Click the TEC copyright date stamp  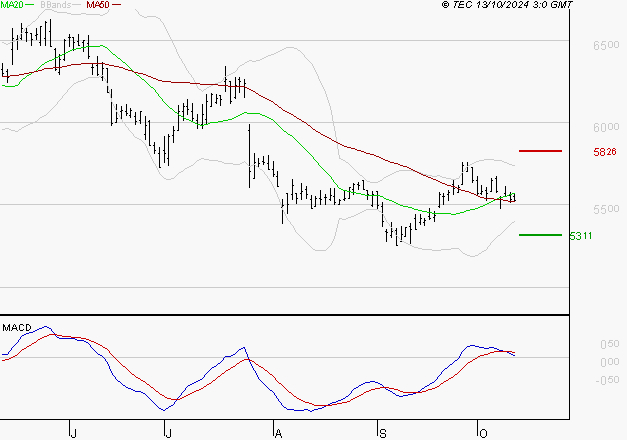pos(507,5)
